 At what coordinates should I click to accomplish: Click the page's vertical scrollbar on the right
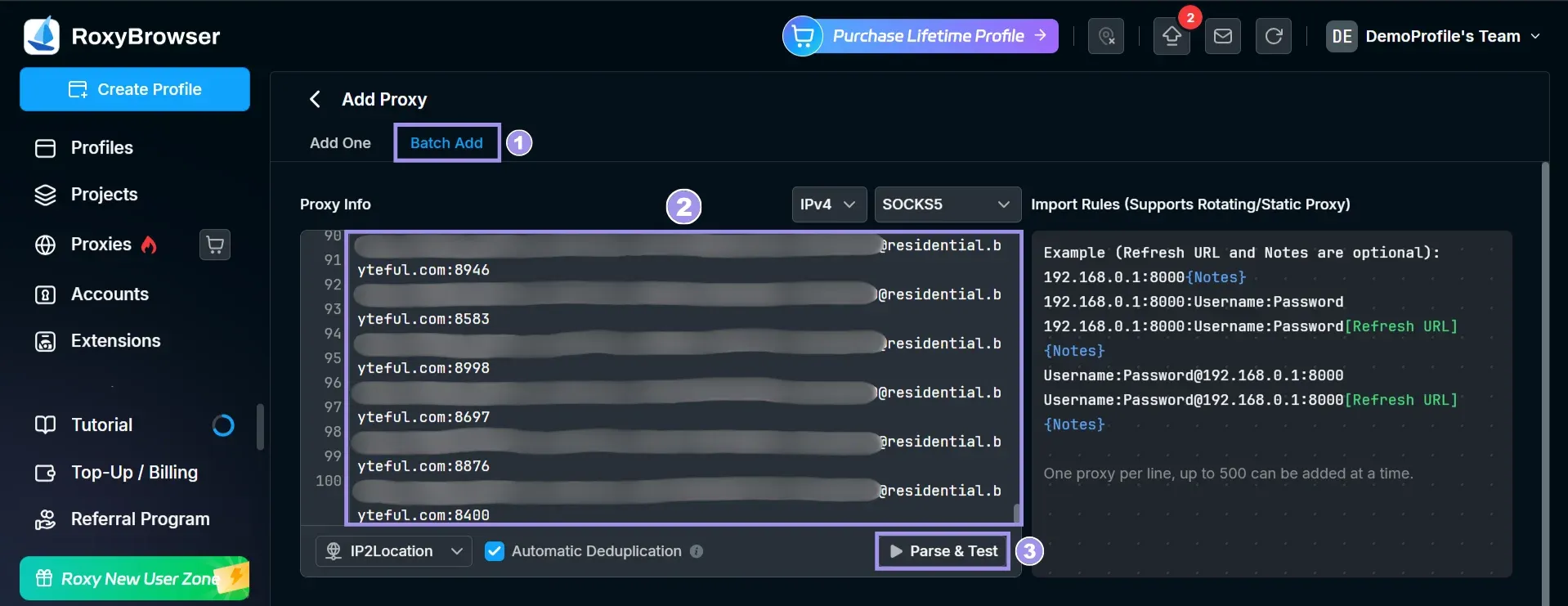(x=1544, y=384)
